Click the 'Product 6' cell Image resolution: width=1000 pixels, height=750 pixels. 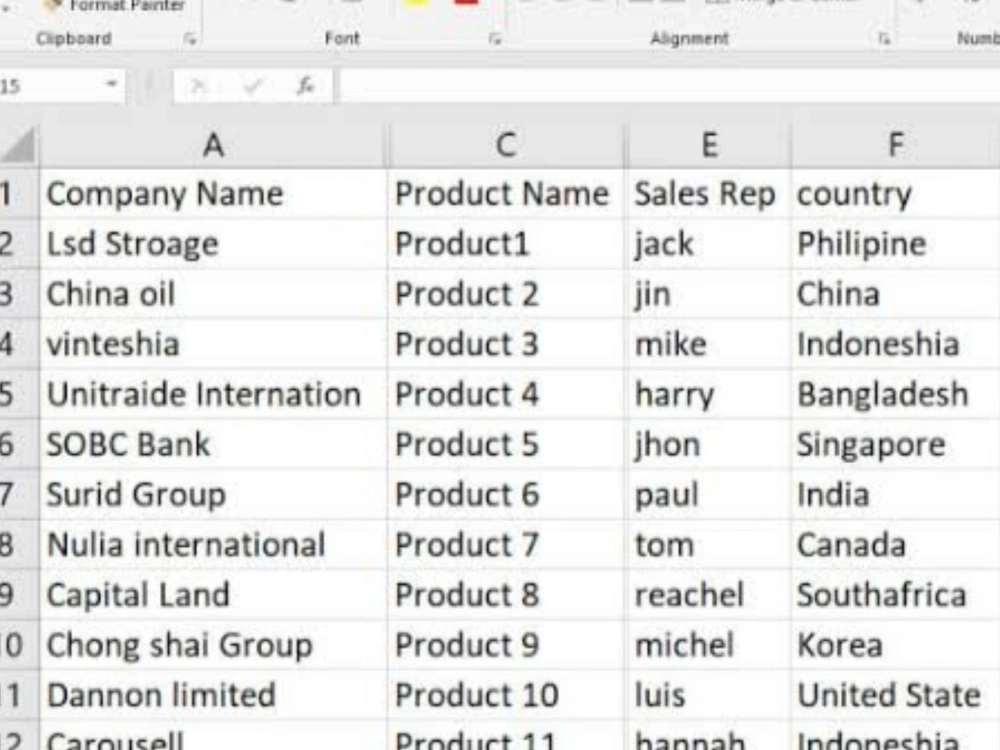coord(506,495)
